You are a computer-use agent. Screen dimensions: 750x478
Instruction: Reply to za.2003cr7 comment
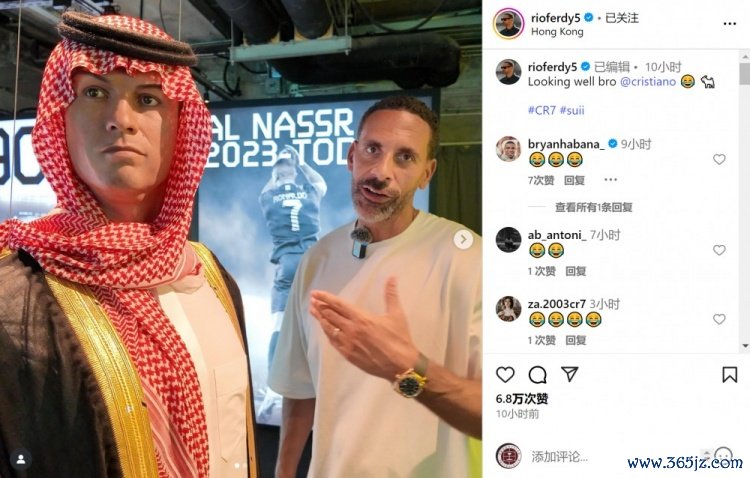576,340
